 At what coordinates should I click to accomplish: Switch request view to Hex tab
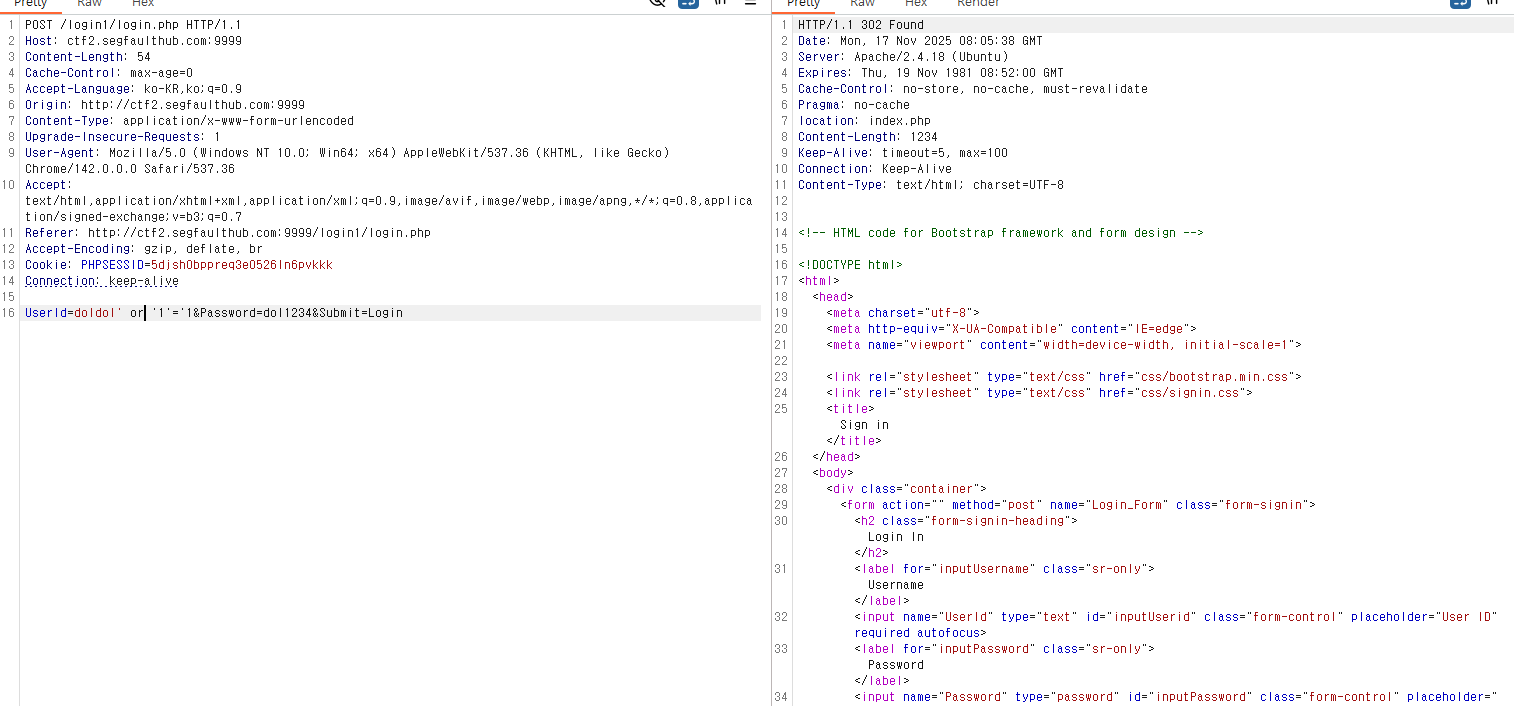pyautogui.click(x=143, y=4)
